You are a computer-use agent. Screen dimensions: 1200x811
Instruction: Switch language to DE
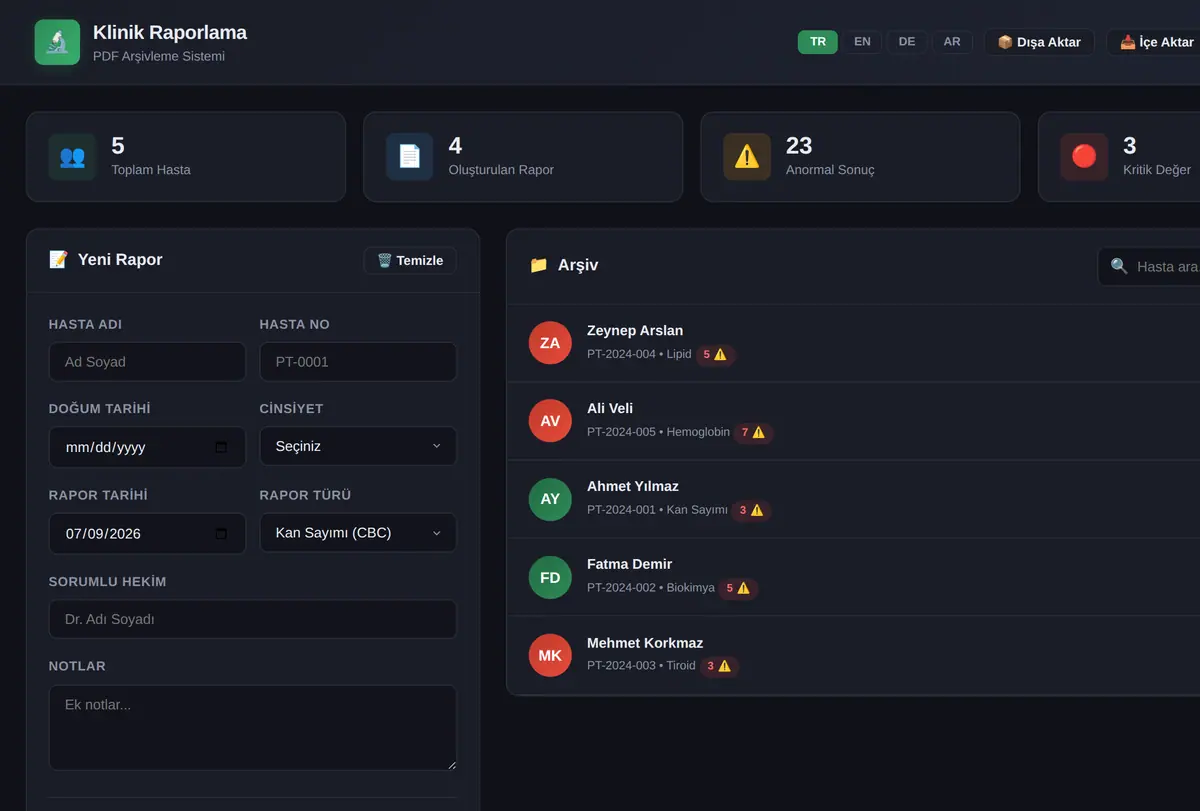(x=907, y=42)
